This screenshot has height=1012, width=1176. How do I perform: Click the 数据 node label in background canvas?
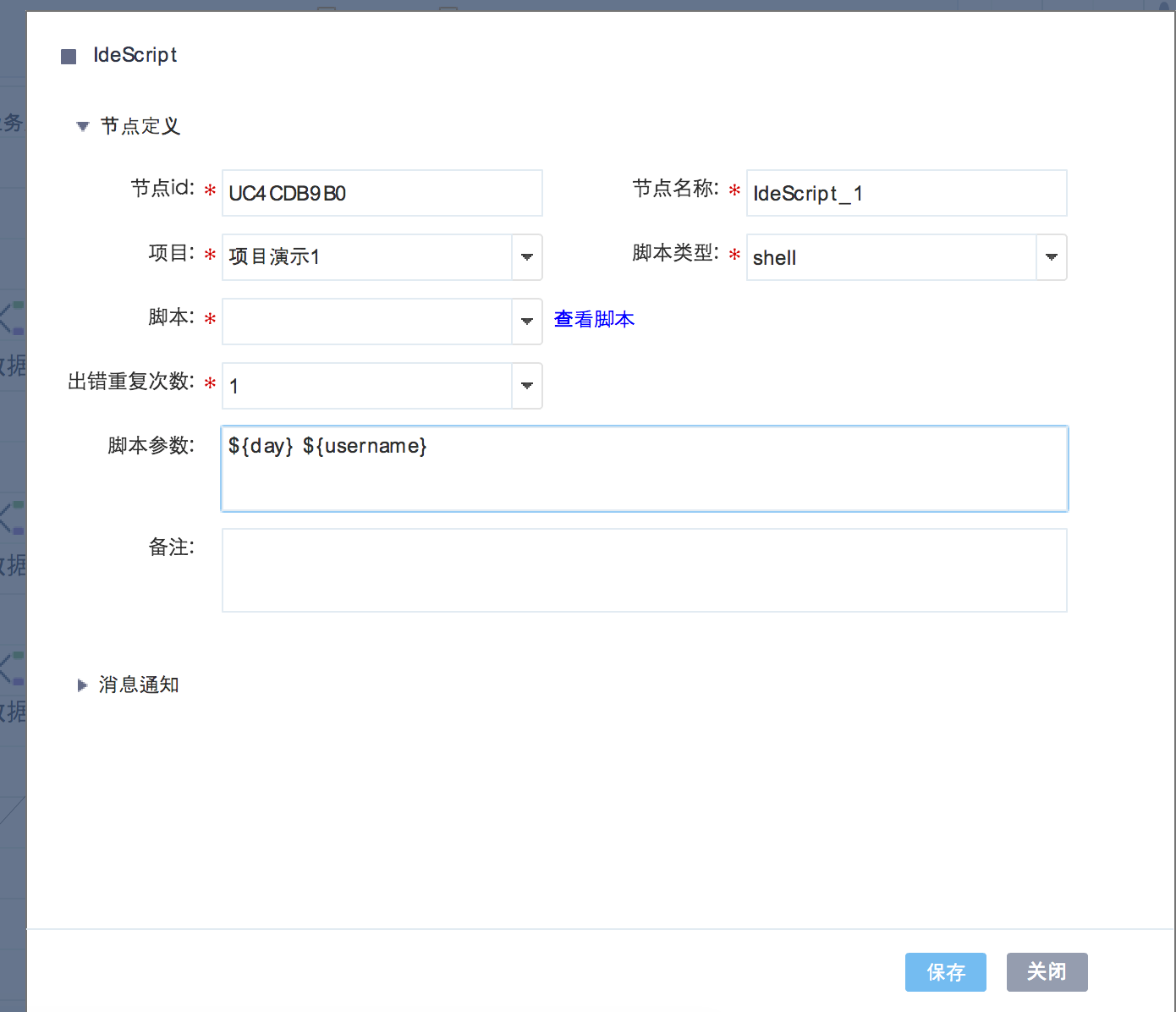click(x=13, y=364)
